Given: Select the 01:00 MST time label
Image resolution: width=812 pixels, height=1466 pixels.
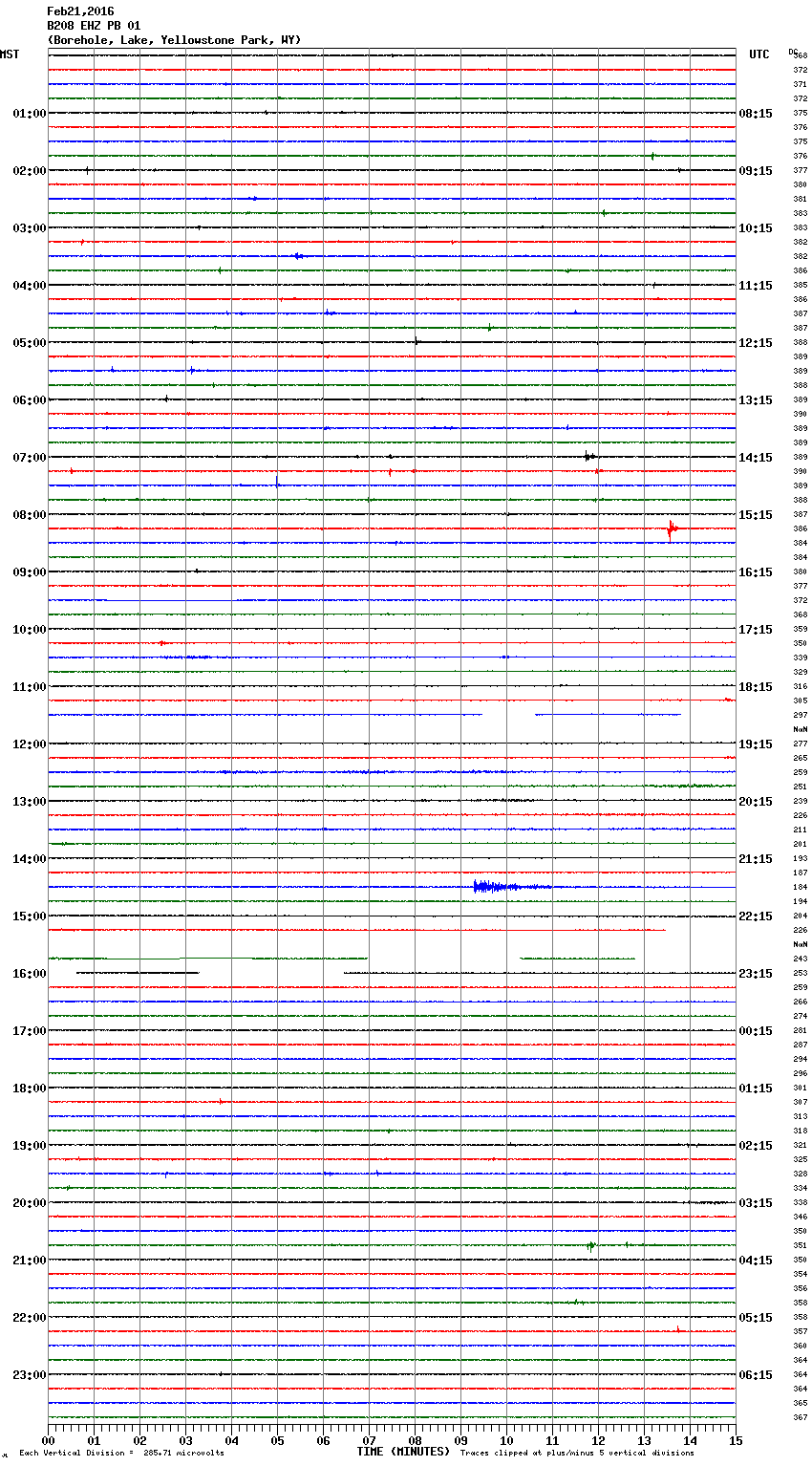Looking at the screenshot, I should coord(30,114).
